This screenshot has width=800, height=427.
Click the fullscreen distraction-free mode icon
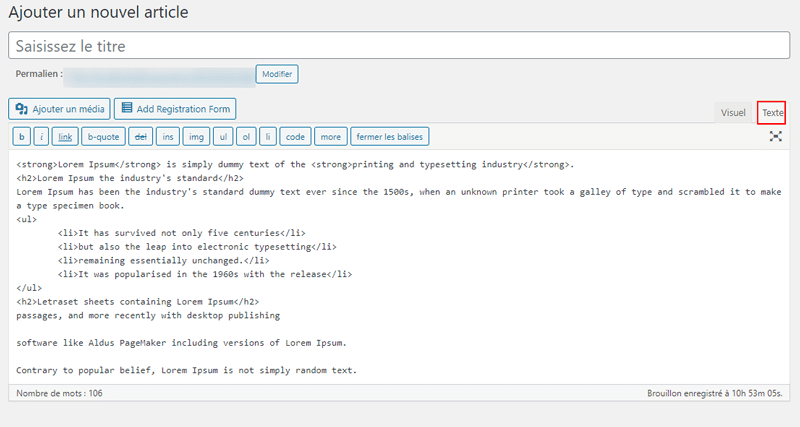[775, 136]
